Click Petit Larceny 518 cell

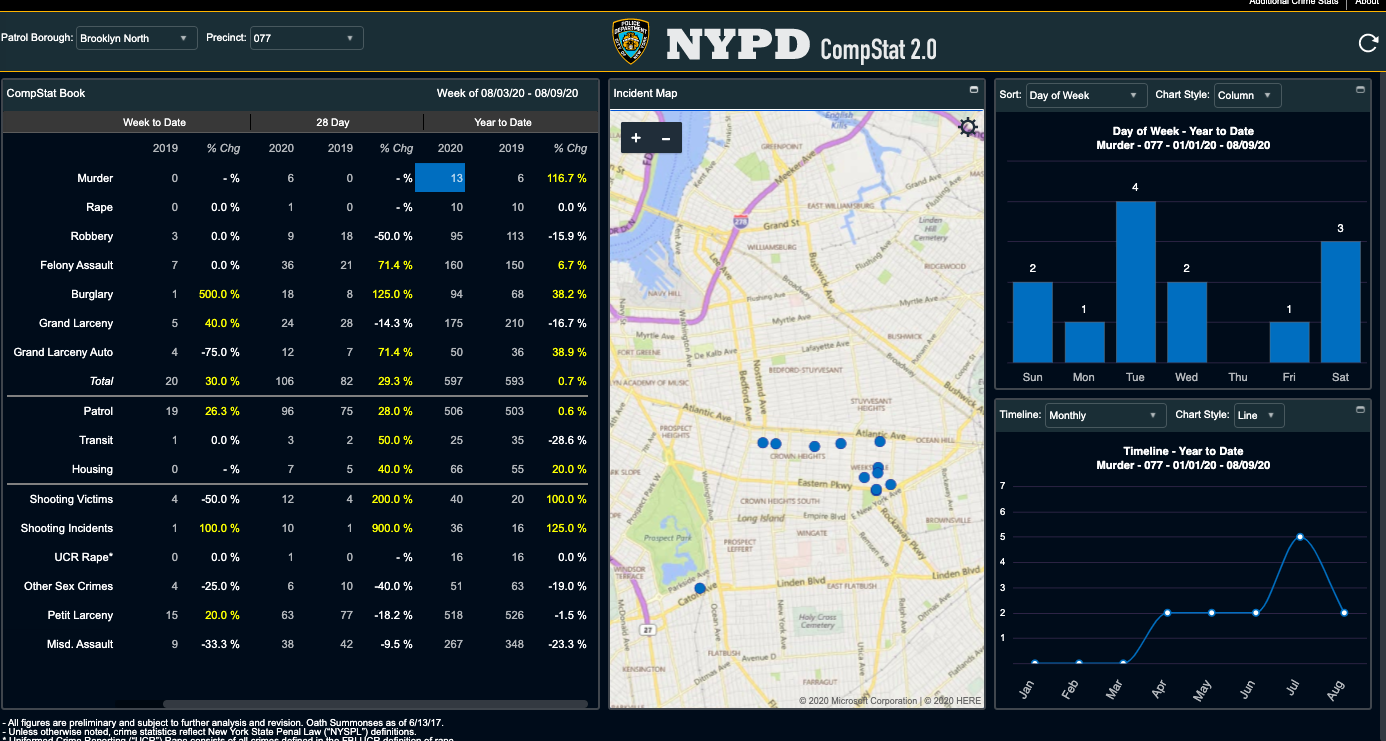454,615
